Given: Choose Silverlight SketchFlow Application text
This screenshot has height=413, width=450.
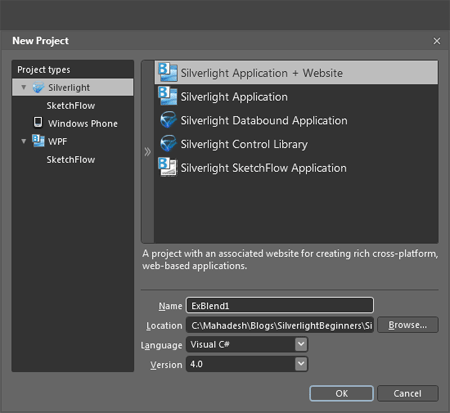Looking at the screenshot, I should click(264, 168).
